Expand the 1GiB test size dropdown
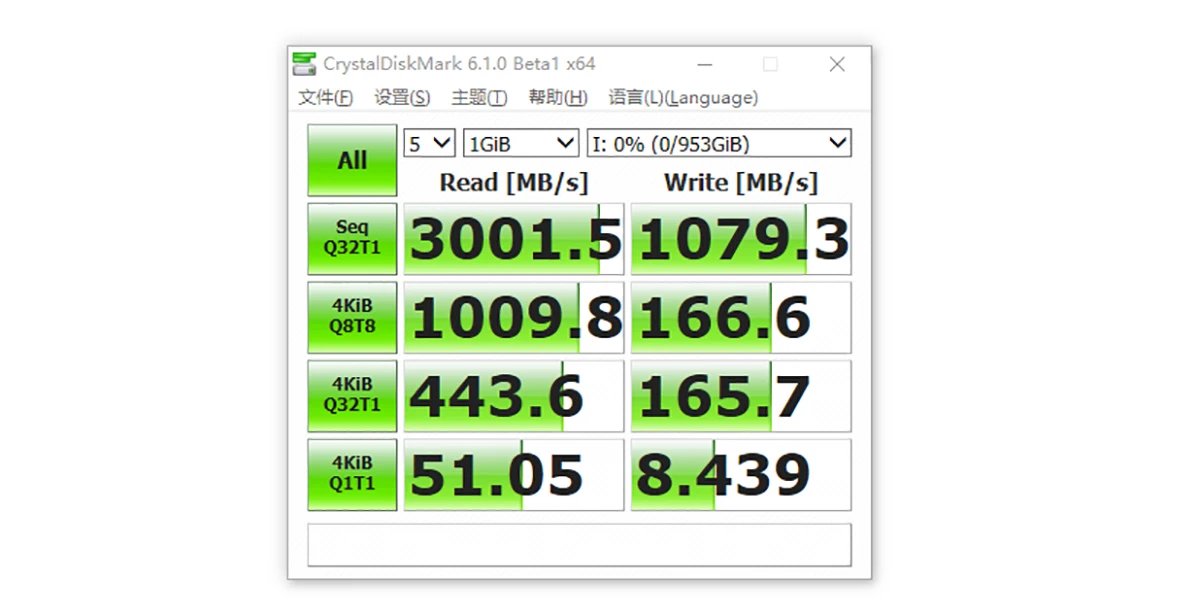The width and height of the screenshot is (1200, 615). 521,143
